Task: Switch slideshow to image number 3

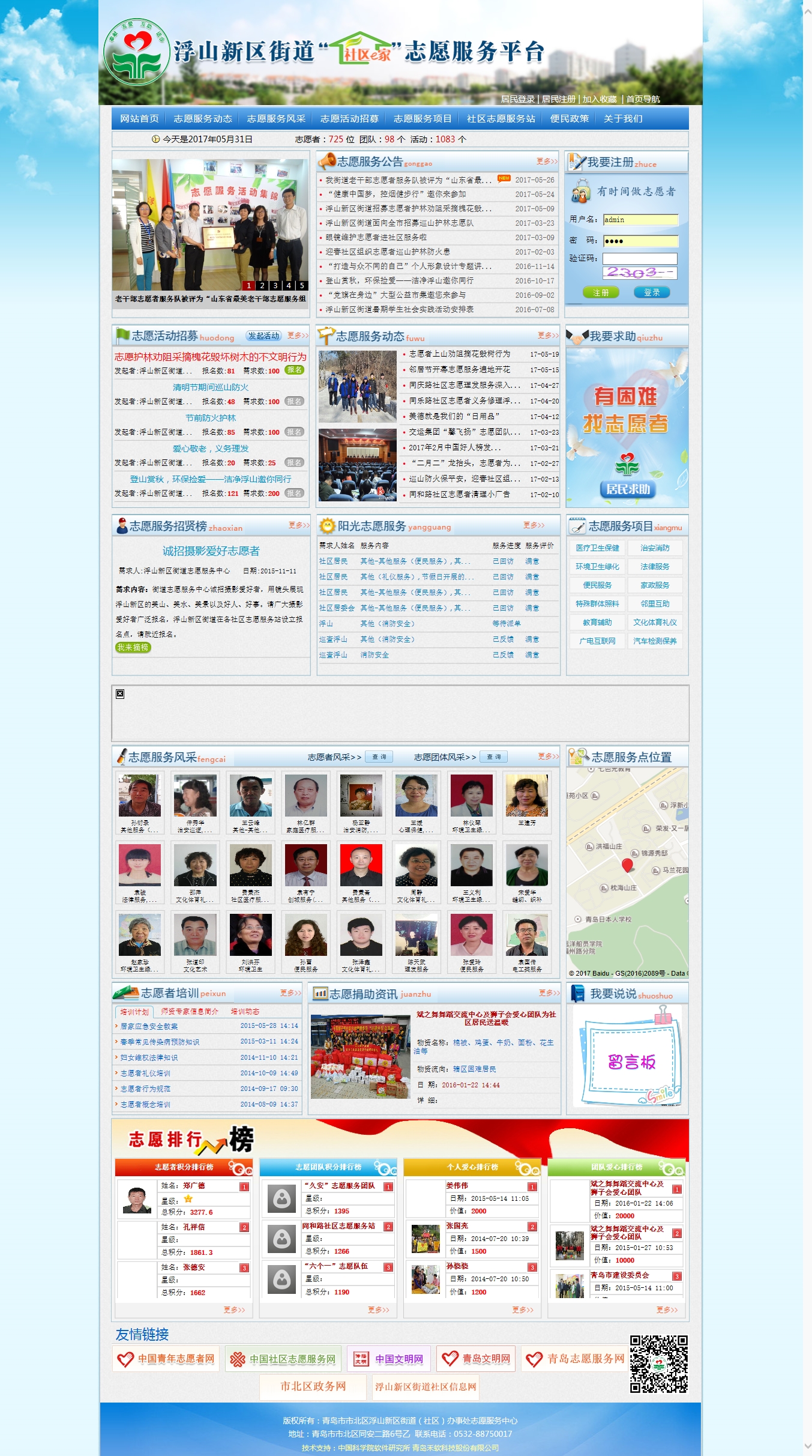Action: (x=275, y=286)
